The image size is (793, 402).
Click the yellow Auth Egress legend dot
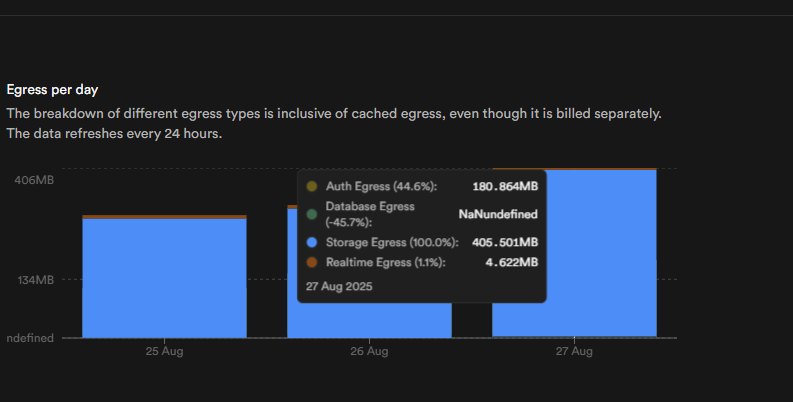click(x=312, y=187)
